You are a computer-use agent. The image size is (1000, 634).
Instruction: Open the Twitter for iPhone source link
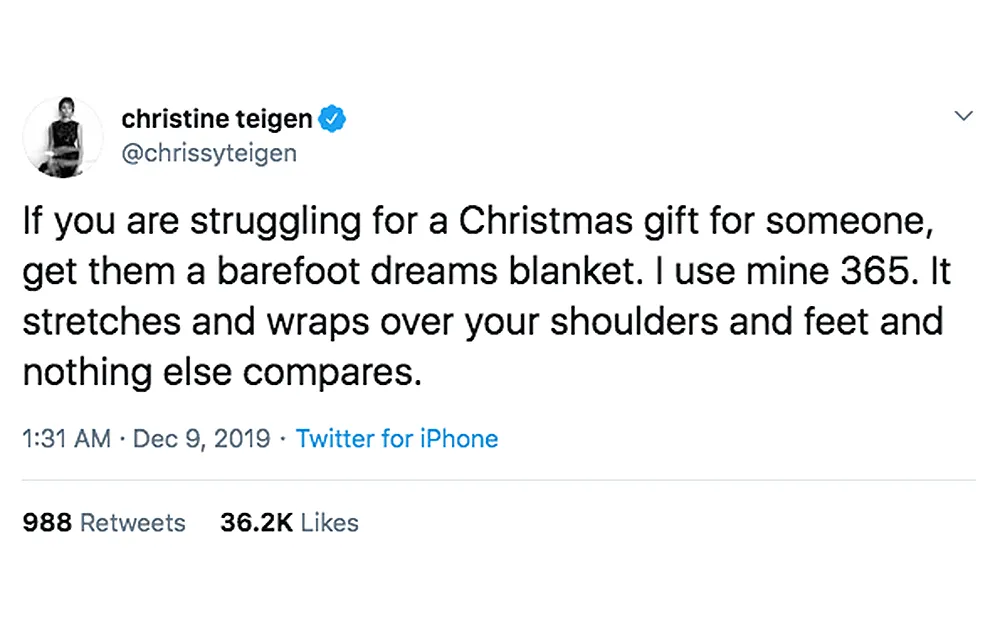(396, 438)
